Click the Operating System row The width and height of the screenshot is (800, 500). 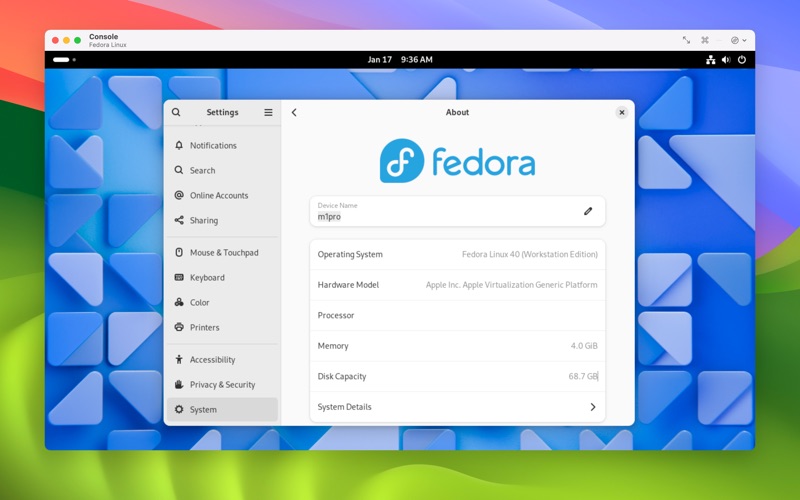(458, 254)
